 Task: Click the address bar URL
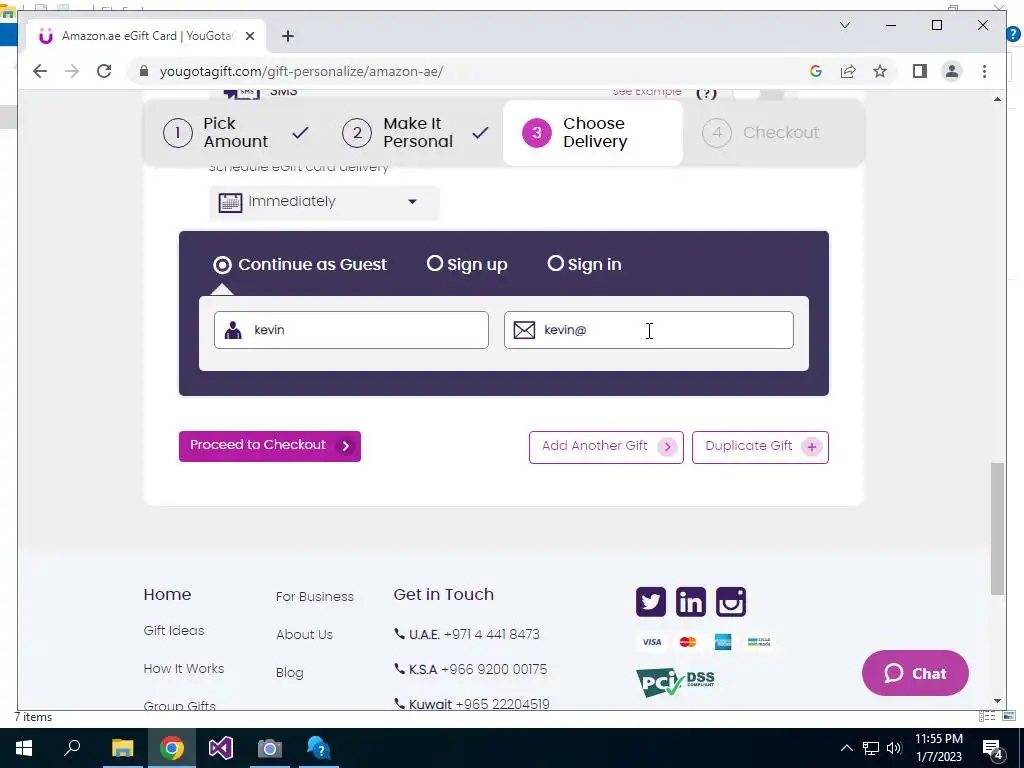tap(301, 71)
